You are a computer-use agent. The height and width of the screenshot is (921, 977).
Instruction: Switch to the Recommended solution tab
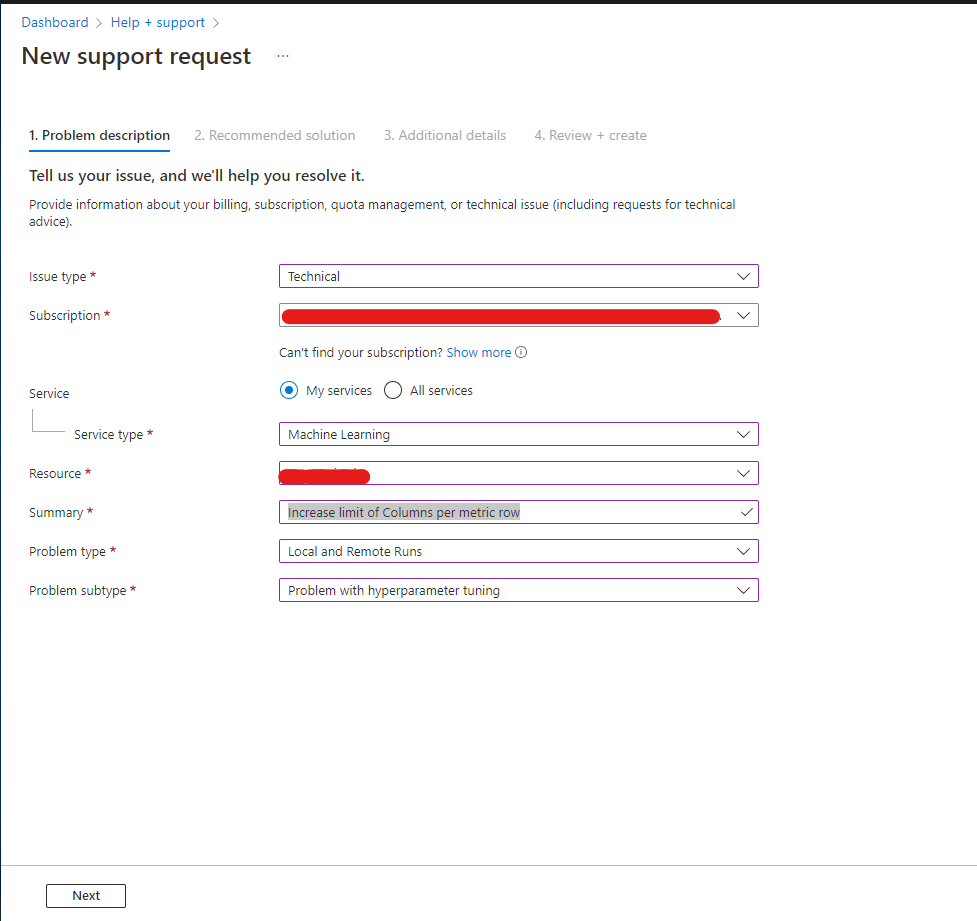[x=275, y=135]
